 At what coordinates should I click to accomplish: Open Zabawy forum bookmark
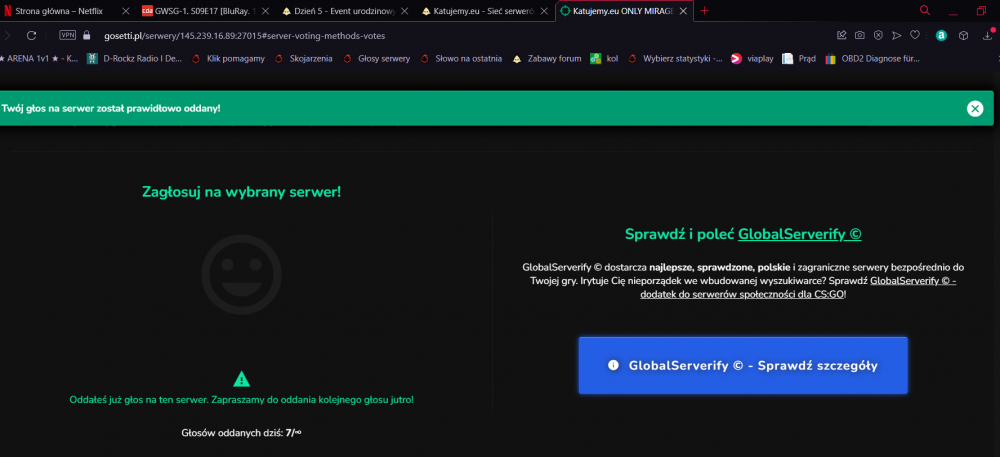(547, 59)
